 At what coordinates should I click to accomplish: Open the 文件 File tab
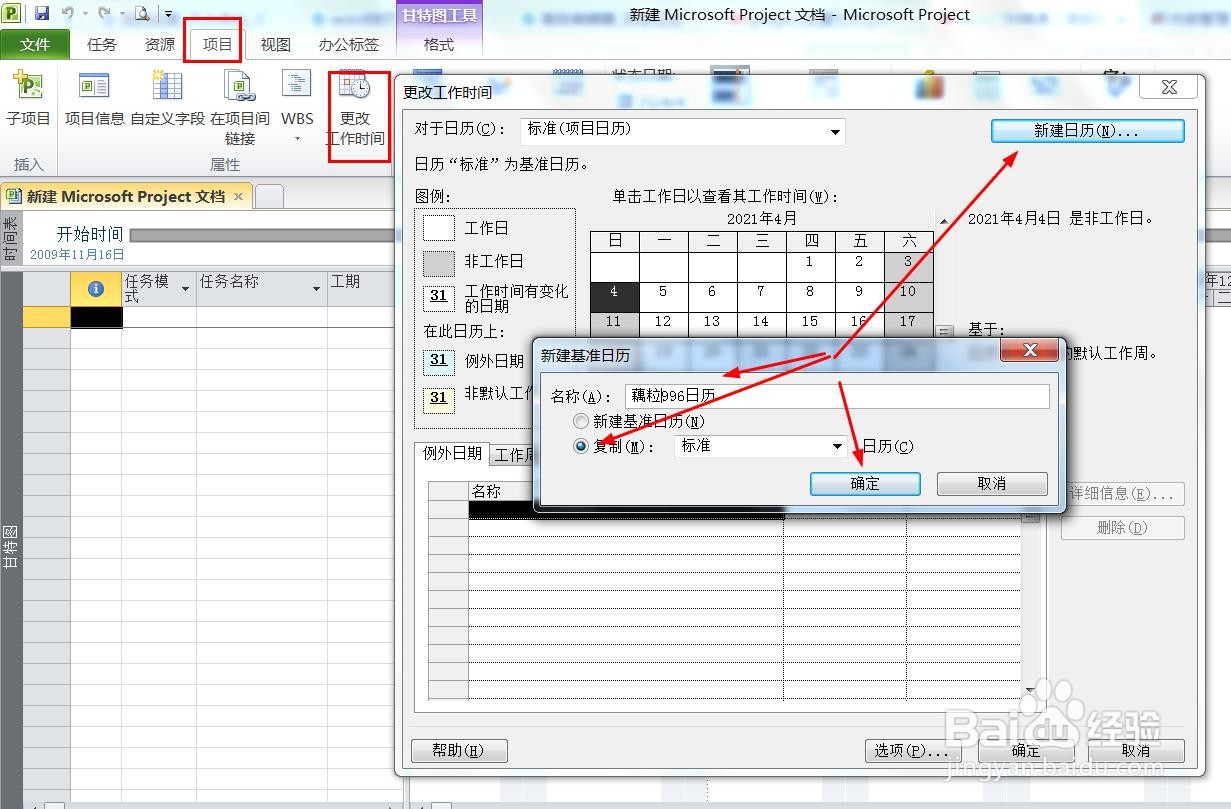click(35, 44)
